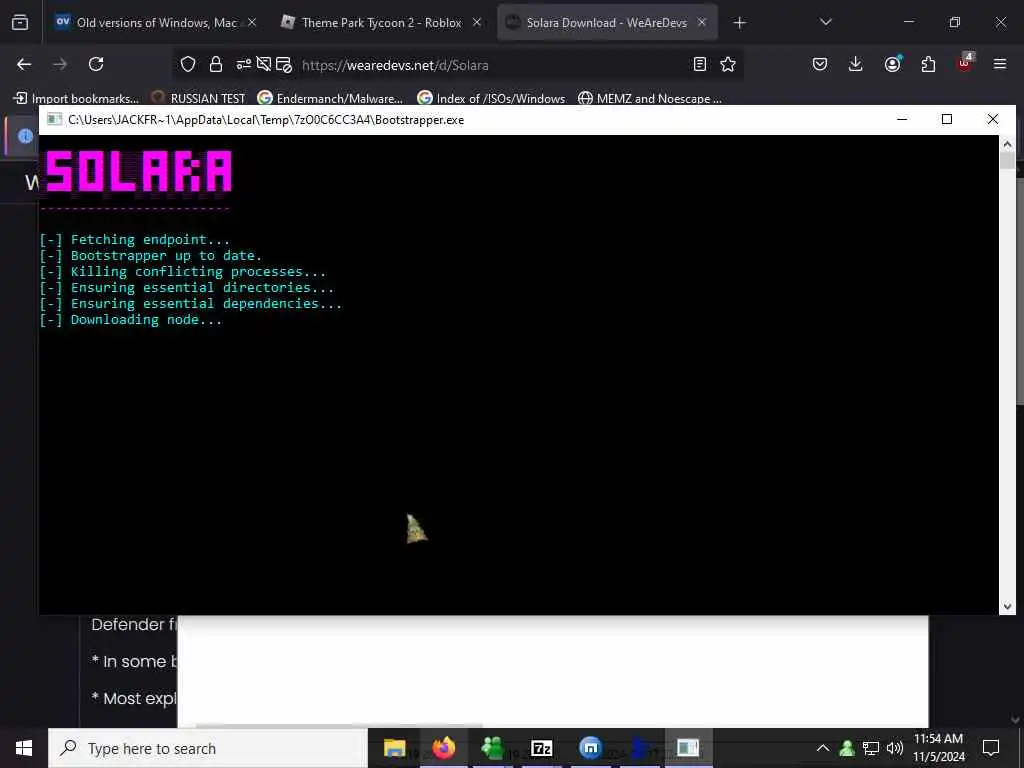Open Import bookmarks link

coord(76,99)
